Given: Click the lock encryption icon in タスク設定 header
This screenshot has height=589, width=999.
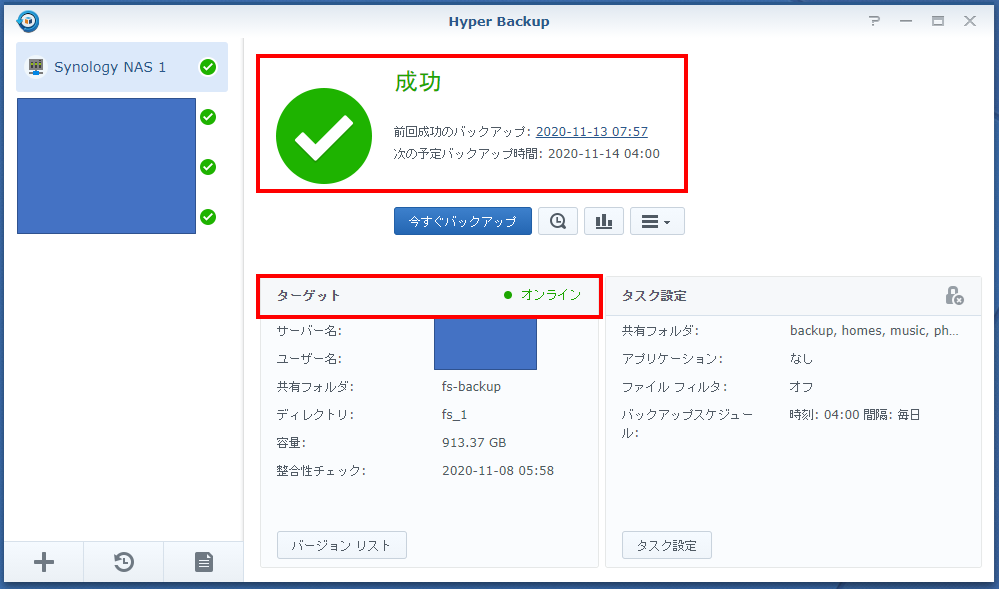Looking at the screenshot, I should (954, 296).
